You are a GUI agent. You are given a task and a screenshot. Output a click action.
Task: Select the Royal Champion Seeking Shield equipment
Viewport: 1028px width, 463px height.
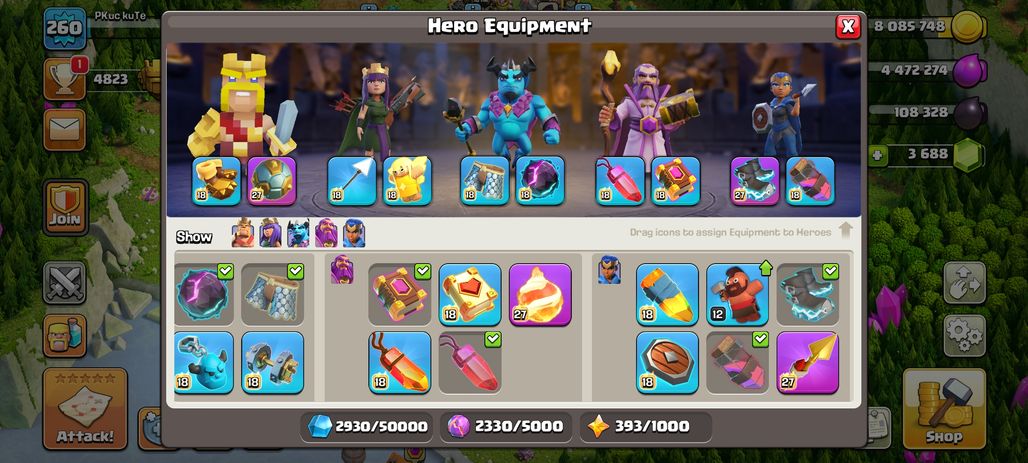[x=667, y=363]
